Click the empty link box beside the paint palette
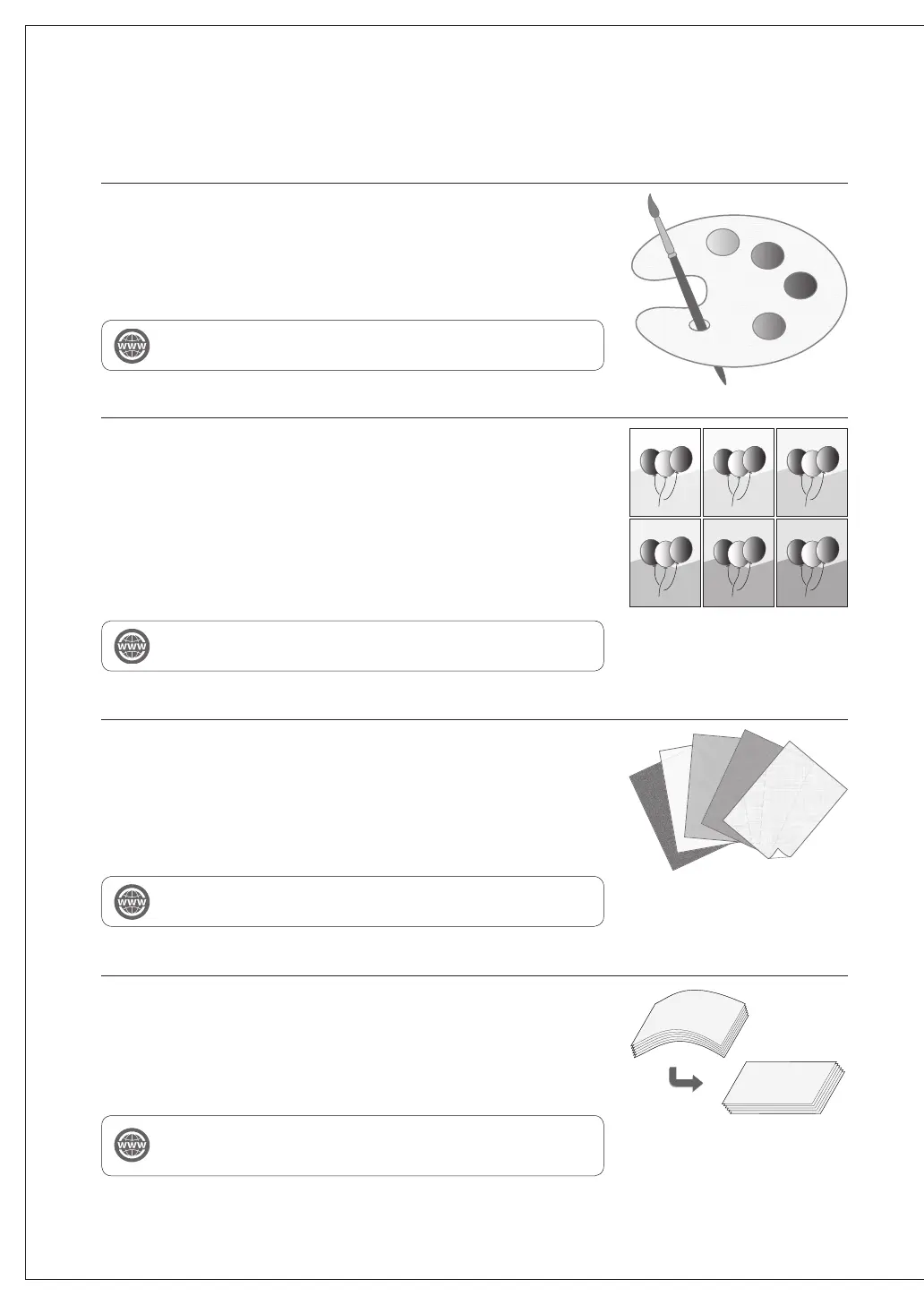The image size is (924, 1305). (x=353, y=346)
